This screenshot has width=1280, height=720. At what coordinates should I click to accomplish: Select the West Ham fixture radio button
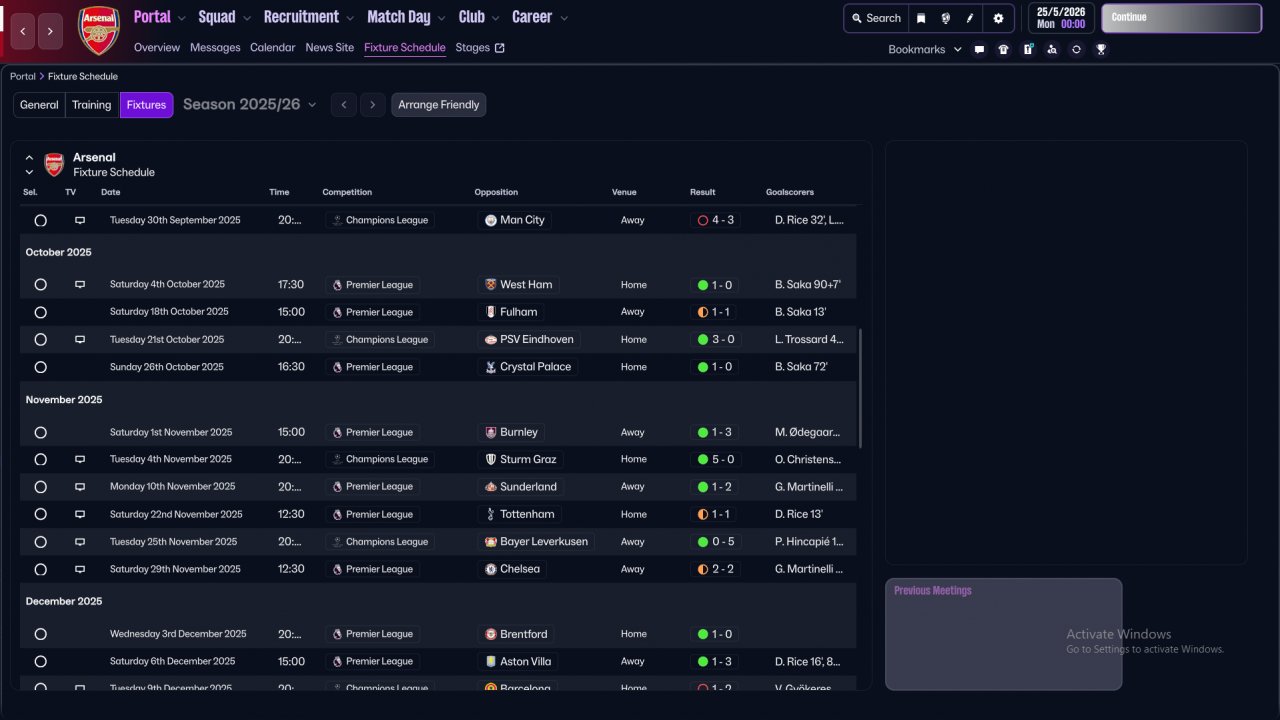[40, 285]
